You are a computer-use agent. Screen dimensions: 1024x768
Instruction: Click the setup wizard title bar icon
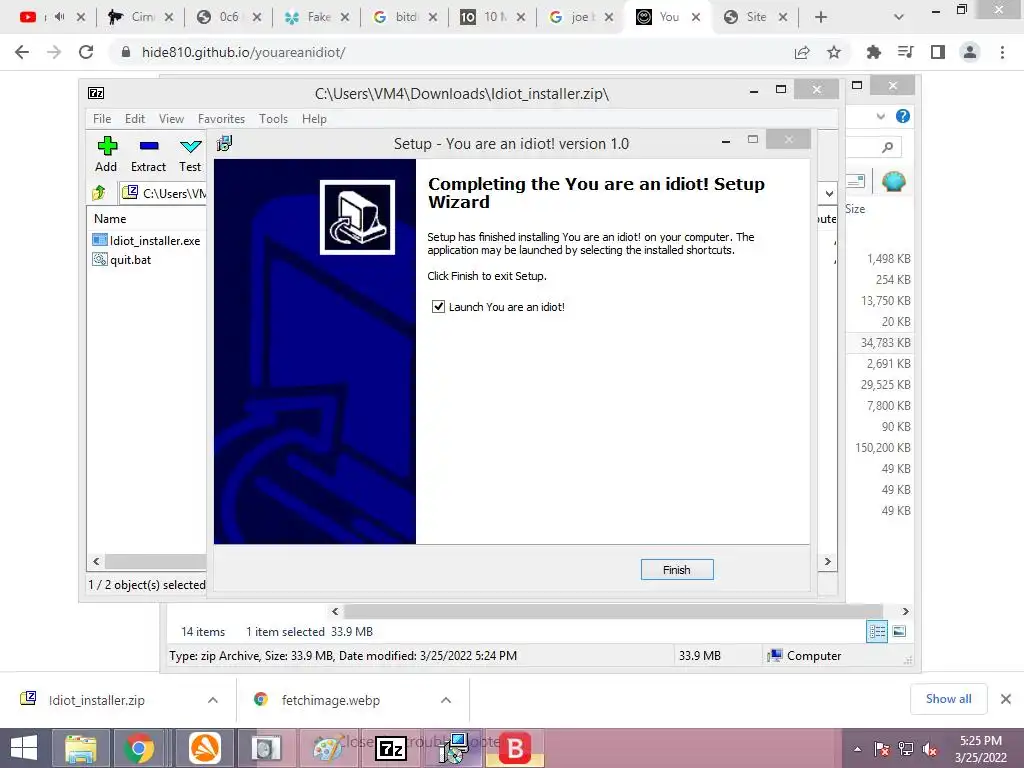pyautogui.click(x=224, y=143)
